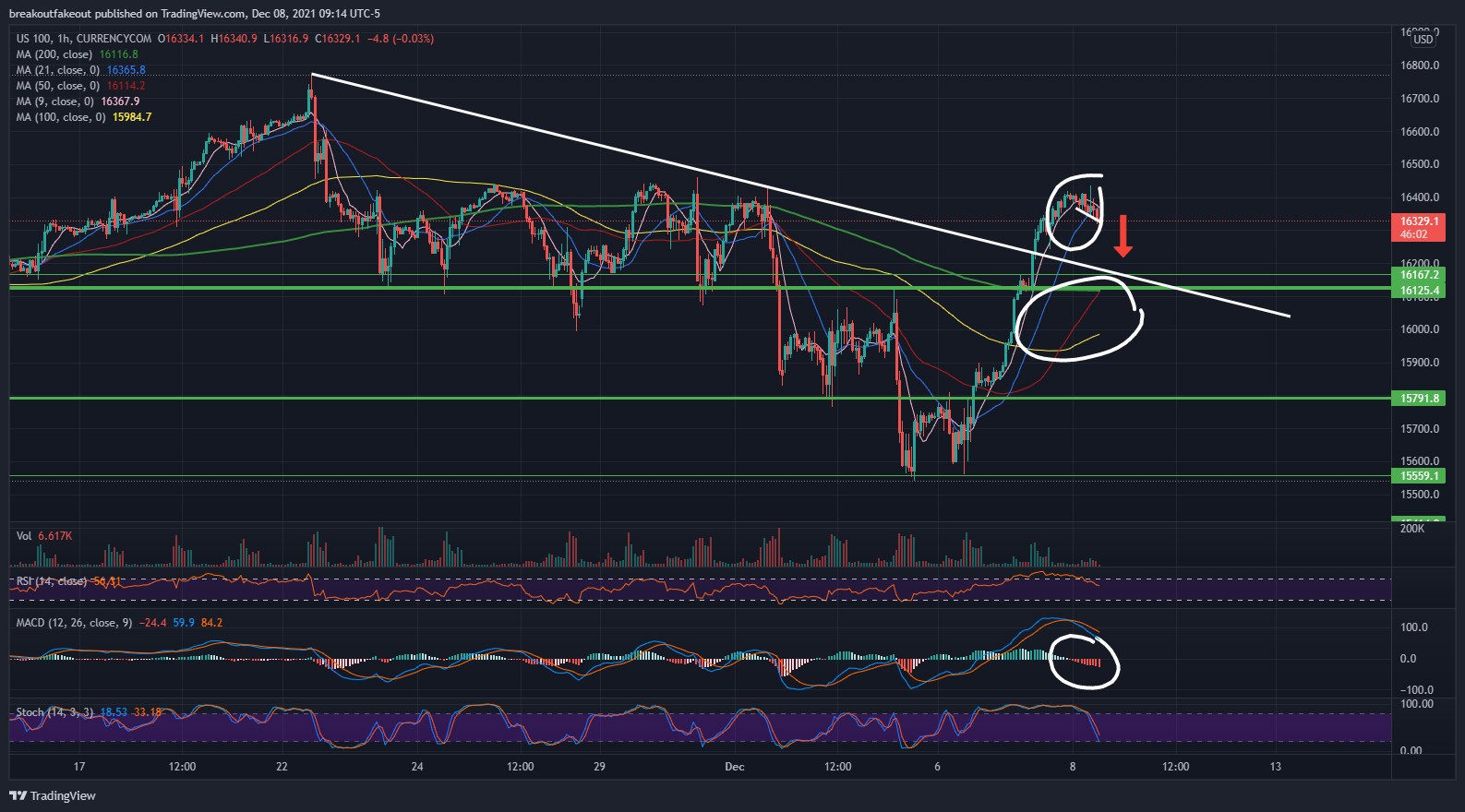1465x812 pixels.
Task: Click the Dec month label on time axis
Action: 735,767
